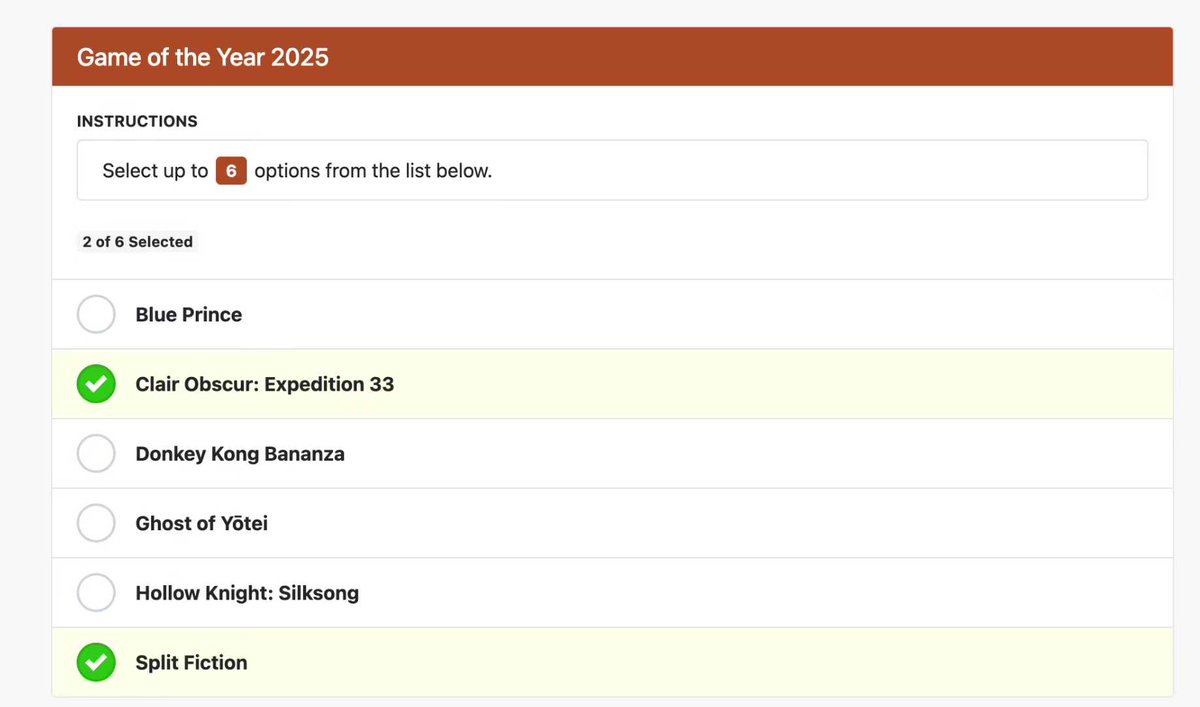
Task: Click the "Clair Obscur: Expedition 33" label
Action: click(x=265, y=384)
